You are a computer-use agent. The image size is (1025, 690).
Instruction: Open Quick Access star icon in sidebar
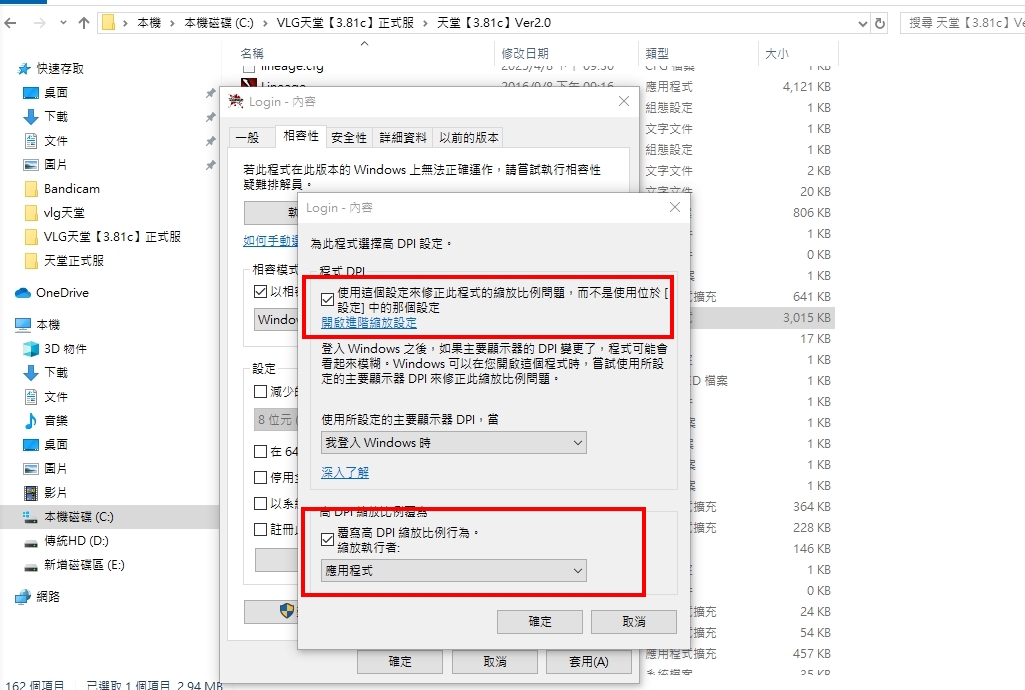point(24,69)
